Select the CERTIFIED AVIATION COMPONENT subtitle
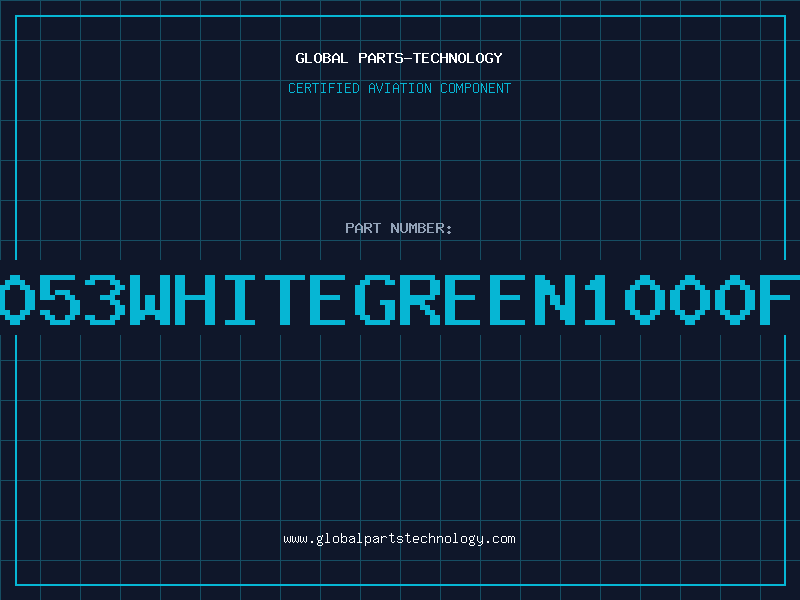 point(399,88)
